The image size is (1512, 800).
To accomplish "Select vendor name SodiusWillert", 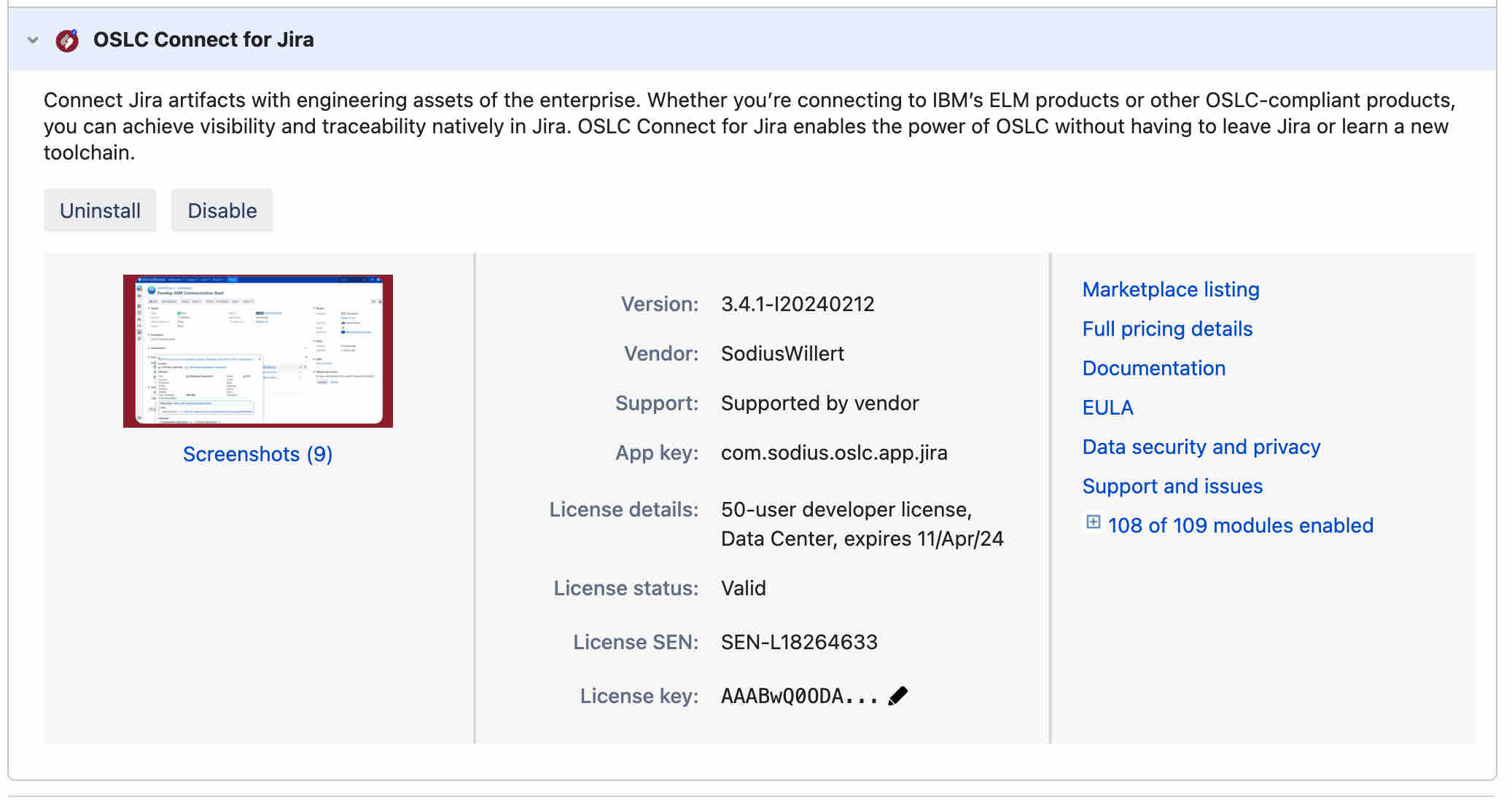I will [782, 353].
